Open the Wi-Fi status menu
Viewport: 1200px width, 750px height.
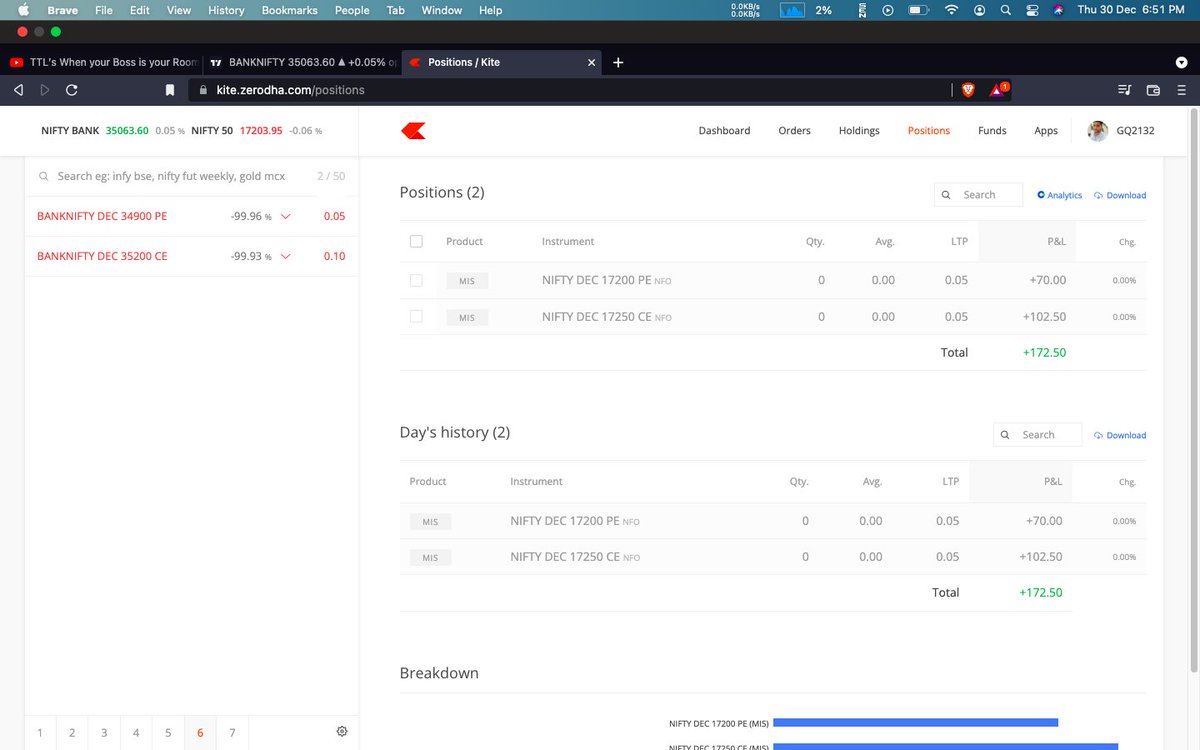click(x=951, y=10)
